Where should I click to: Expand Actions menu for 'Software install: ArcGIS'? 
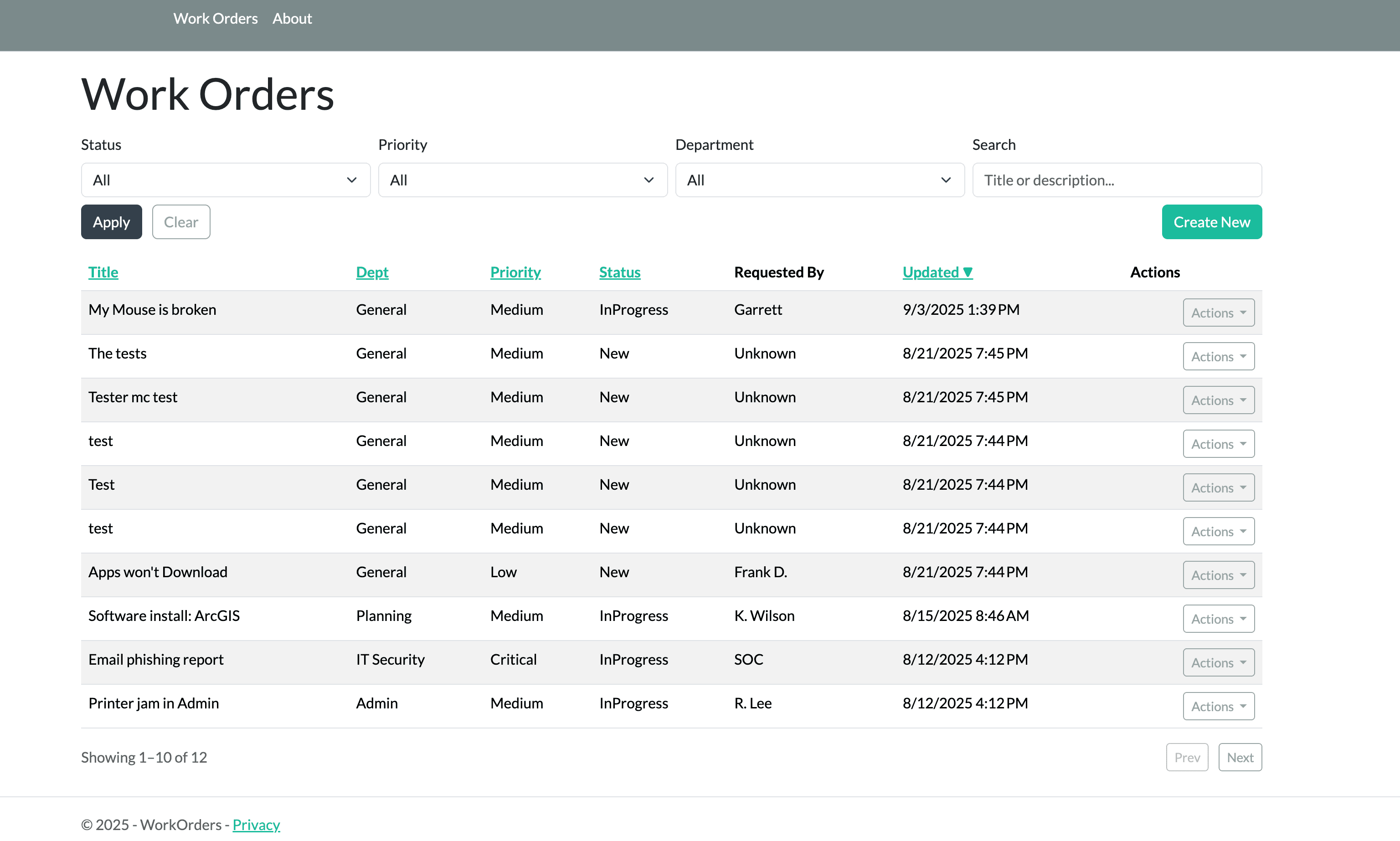coord(1218,618)
